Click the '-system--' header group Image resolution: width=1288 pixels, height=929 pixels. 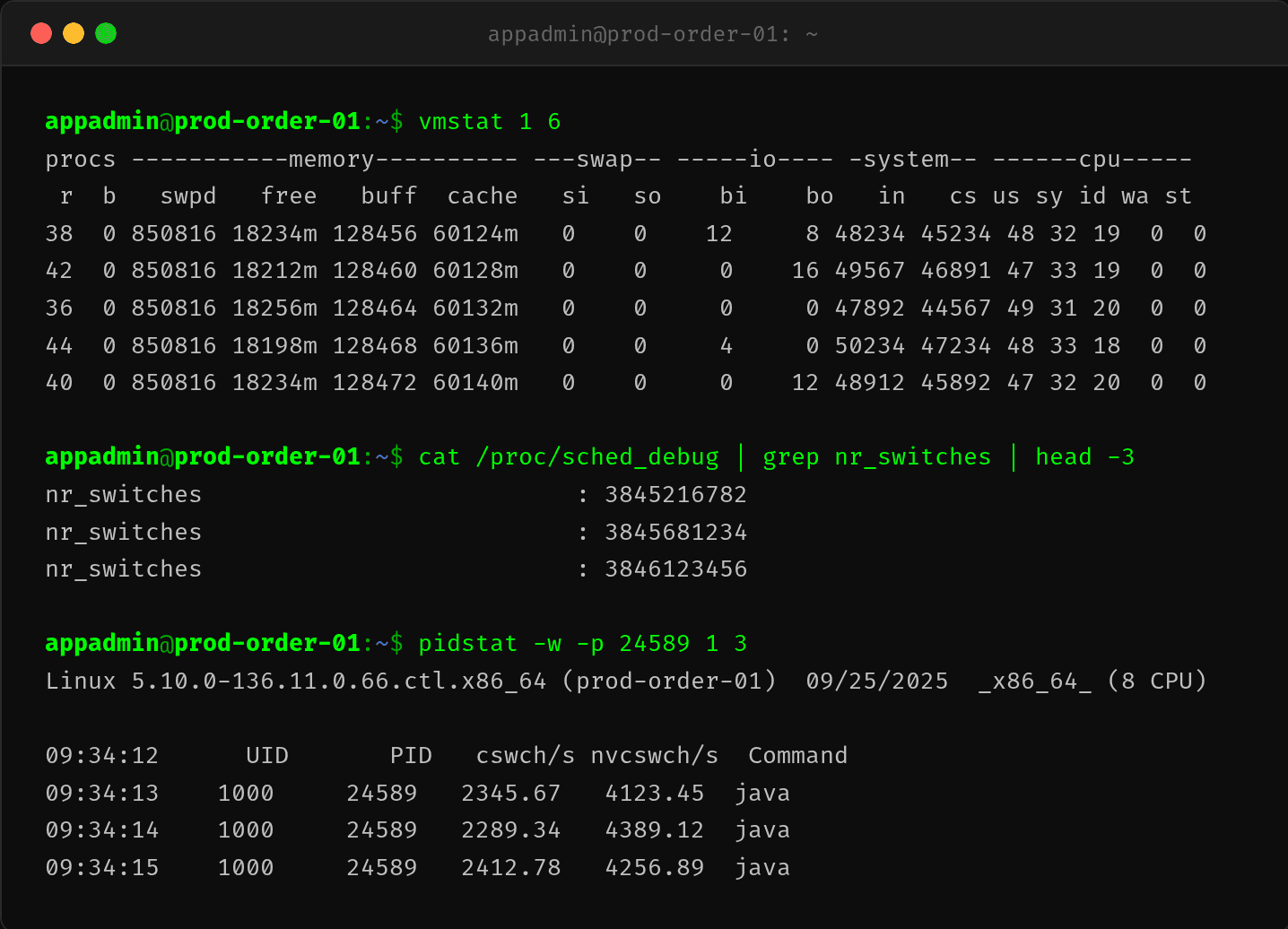[x=913, y=159]
